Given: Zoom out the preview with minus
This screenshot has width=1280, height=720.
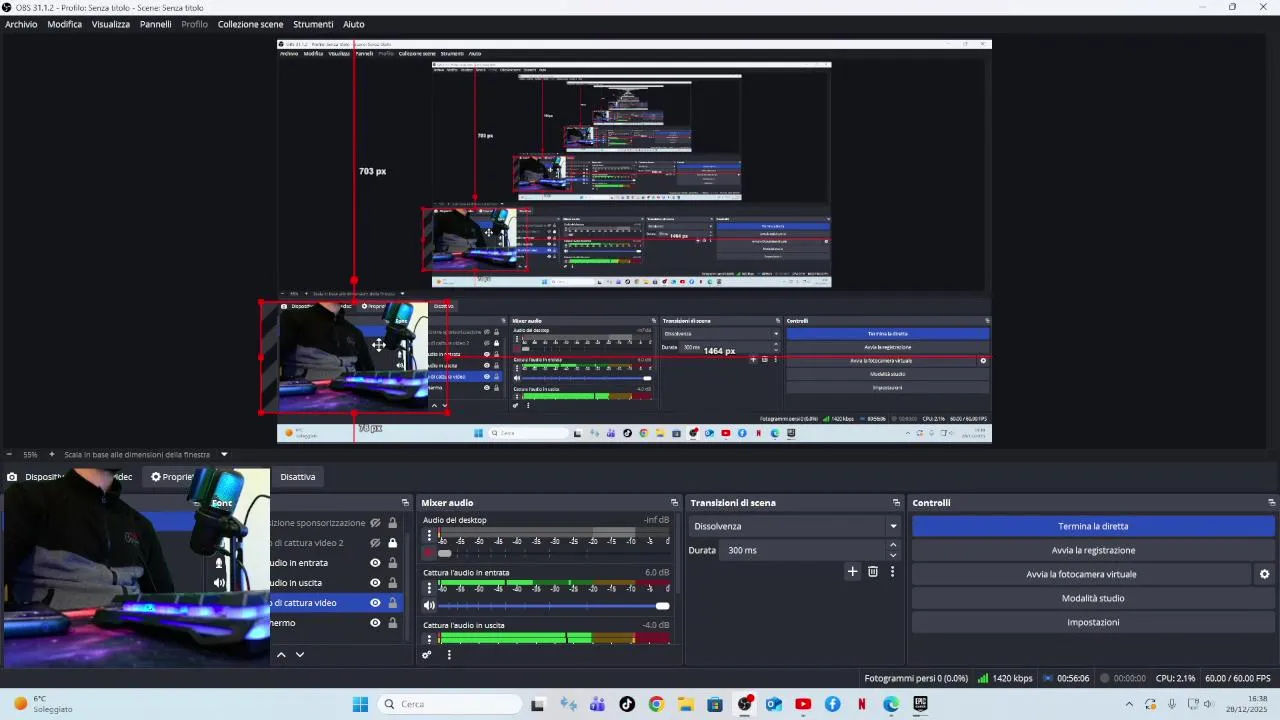Looking at the screenshot, I should 9,454.
